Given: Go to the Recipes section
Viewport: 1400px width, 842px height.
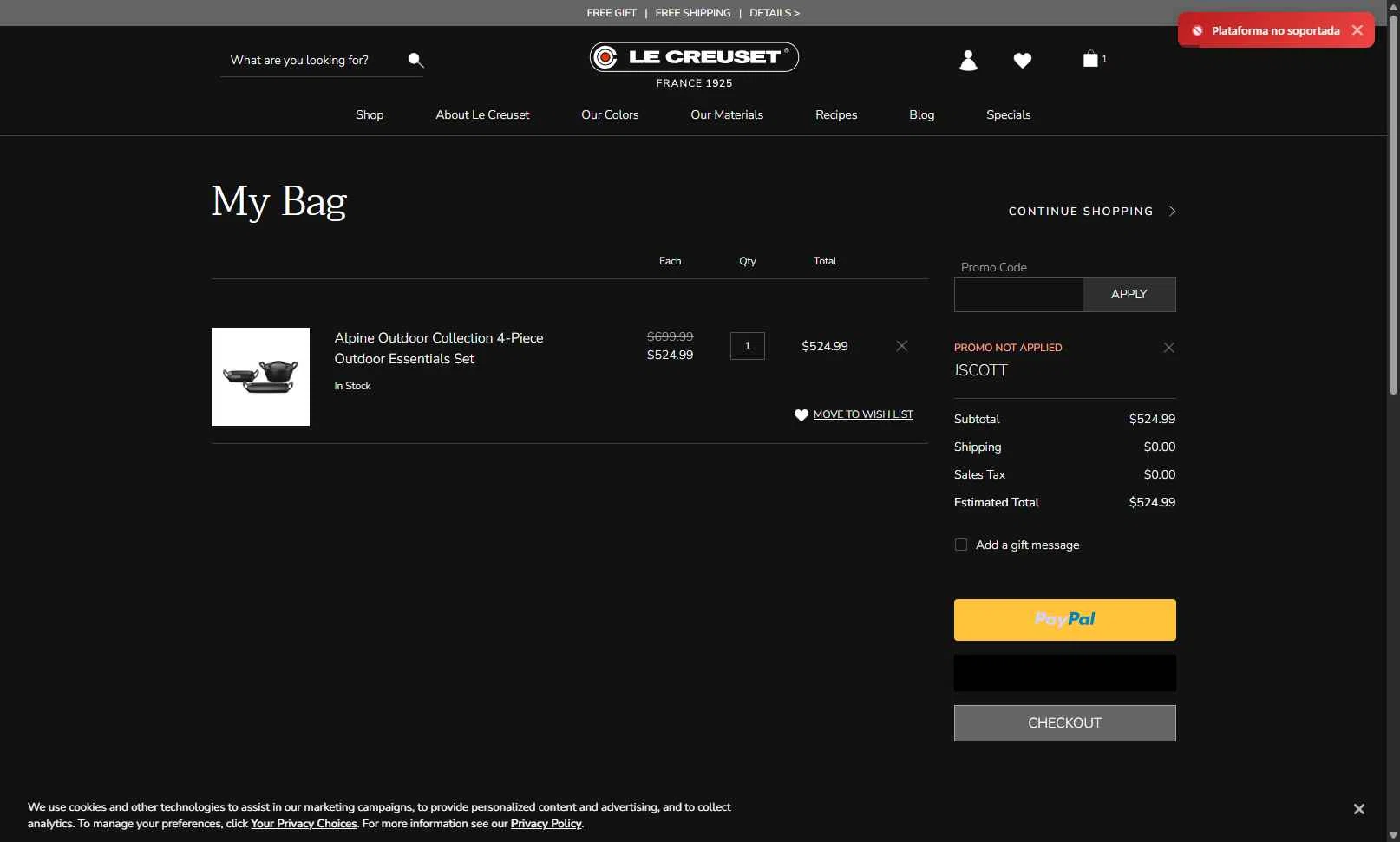Looking at the screenshot, I should (x=836, y=114).
